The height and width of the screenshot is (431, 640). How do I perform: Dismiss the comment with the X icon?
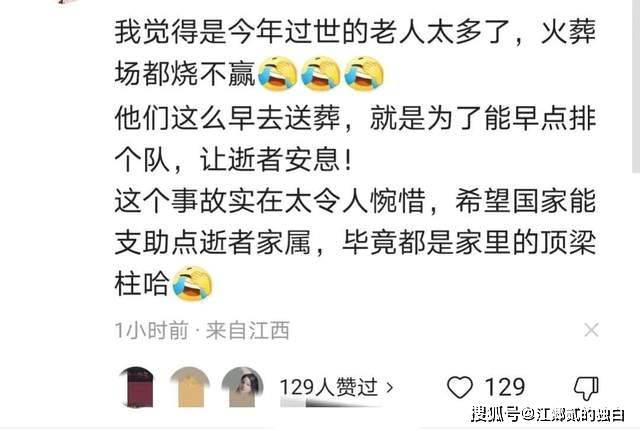[591, 330]
